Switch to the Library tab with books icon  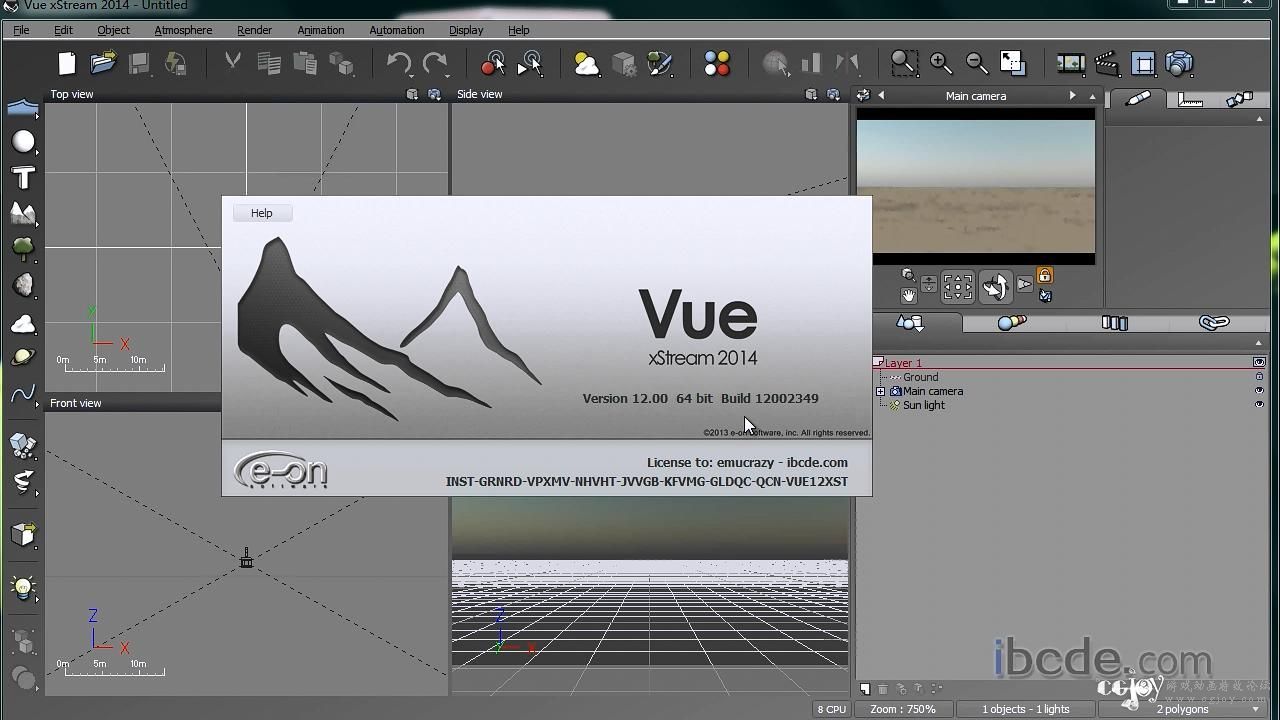[1114, 323]
